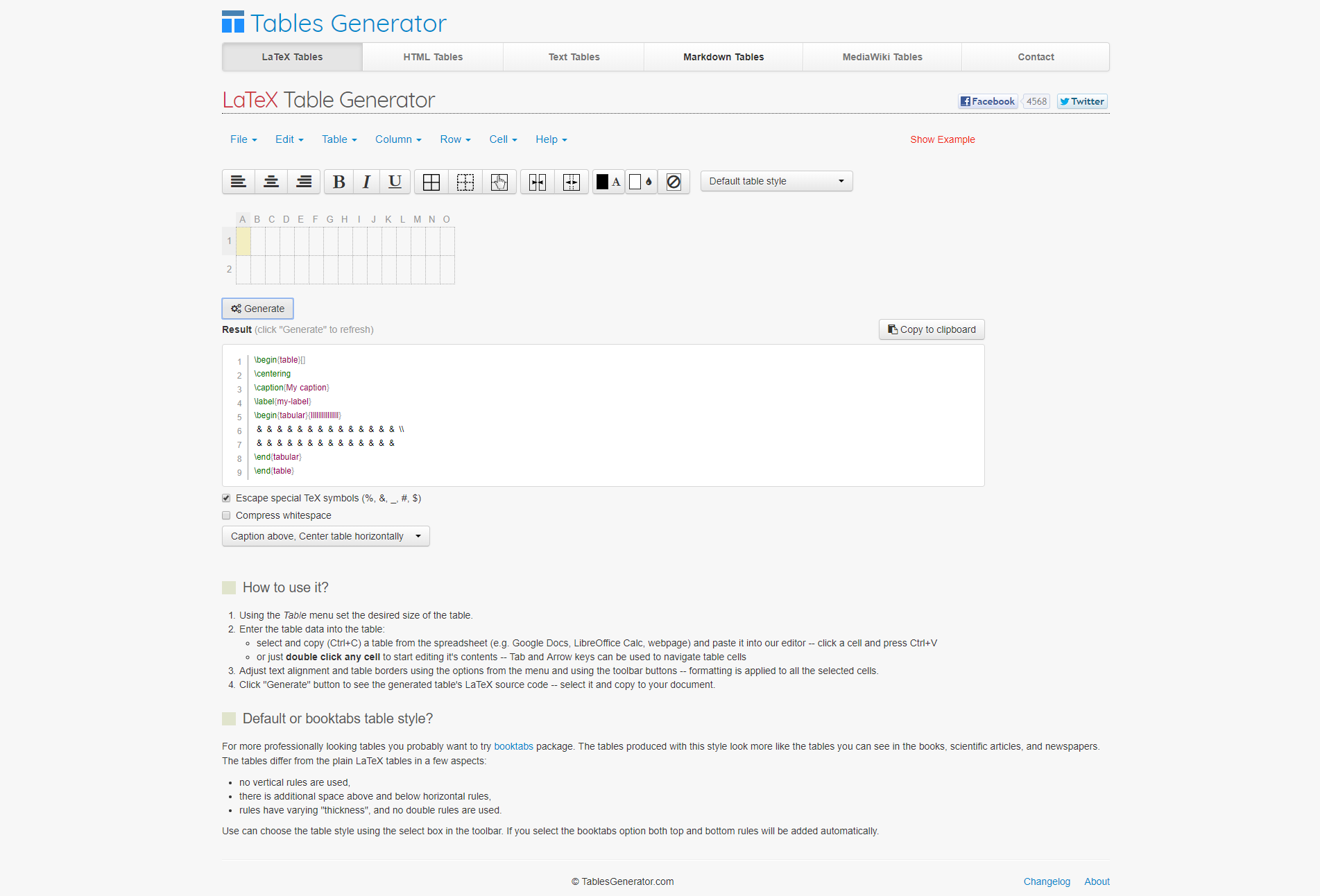Open the Changelog link
Viewport: 1320px width, 896px height.
click(x=1047, y=881)
